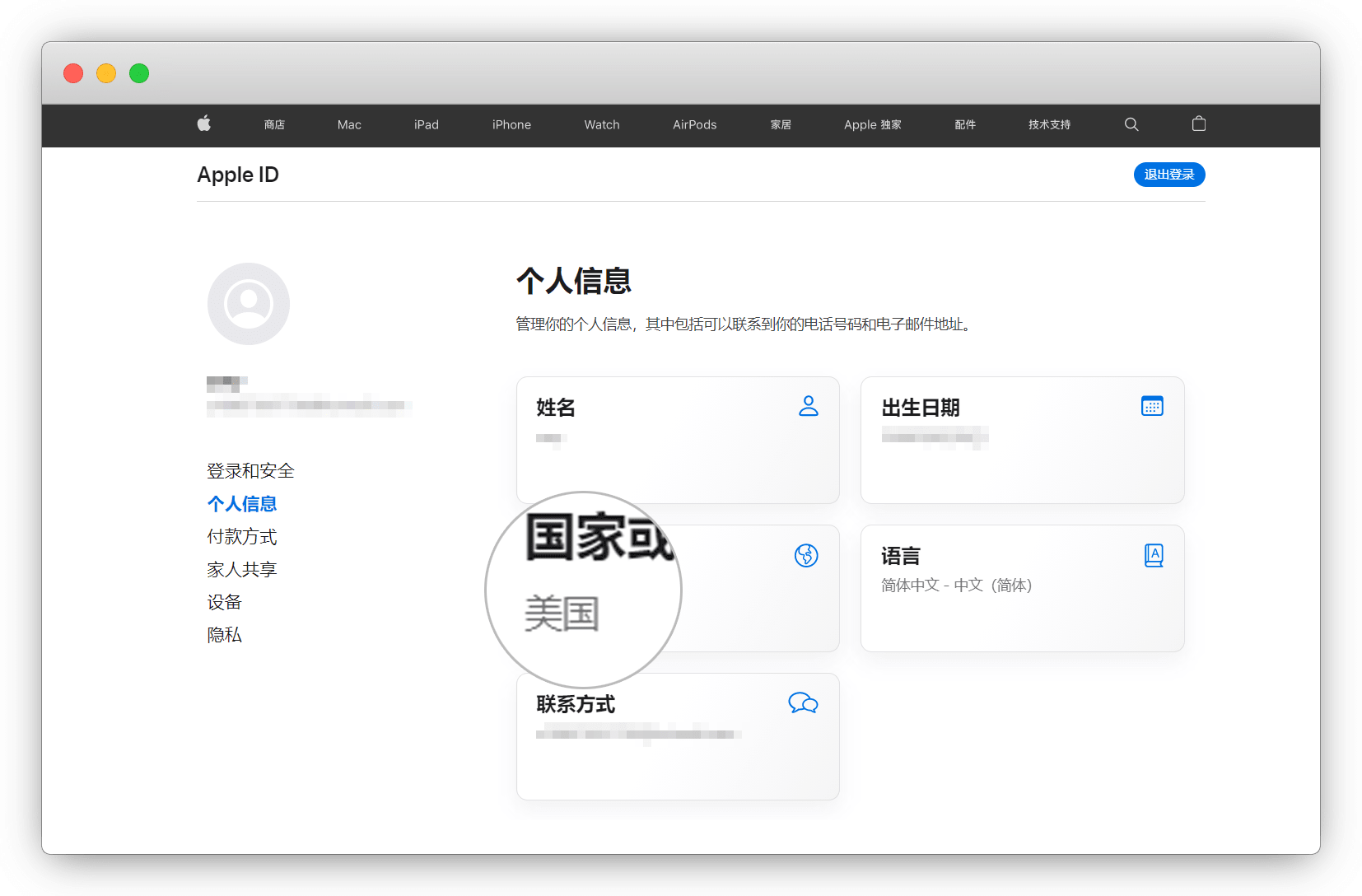Open the AirPods menu in navigation bar
Screen dimensions: 1362x896
coord(694,125)
